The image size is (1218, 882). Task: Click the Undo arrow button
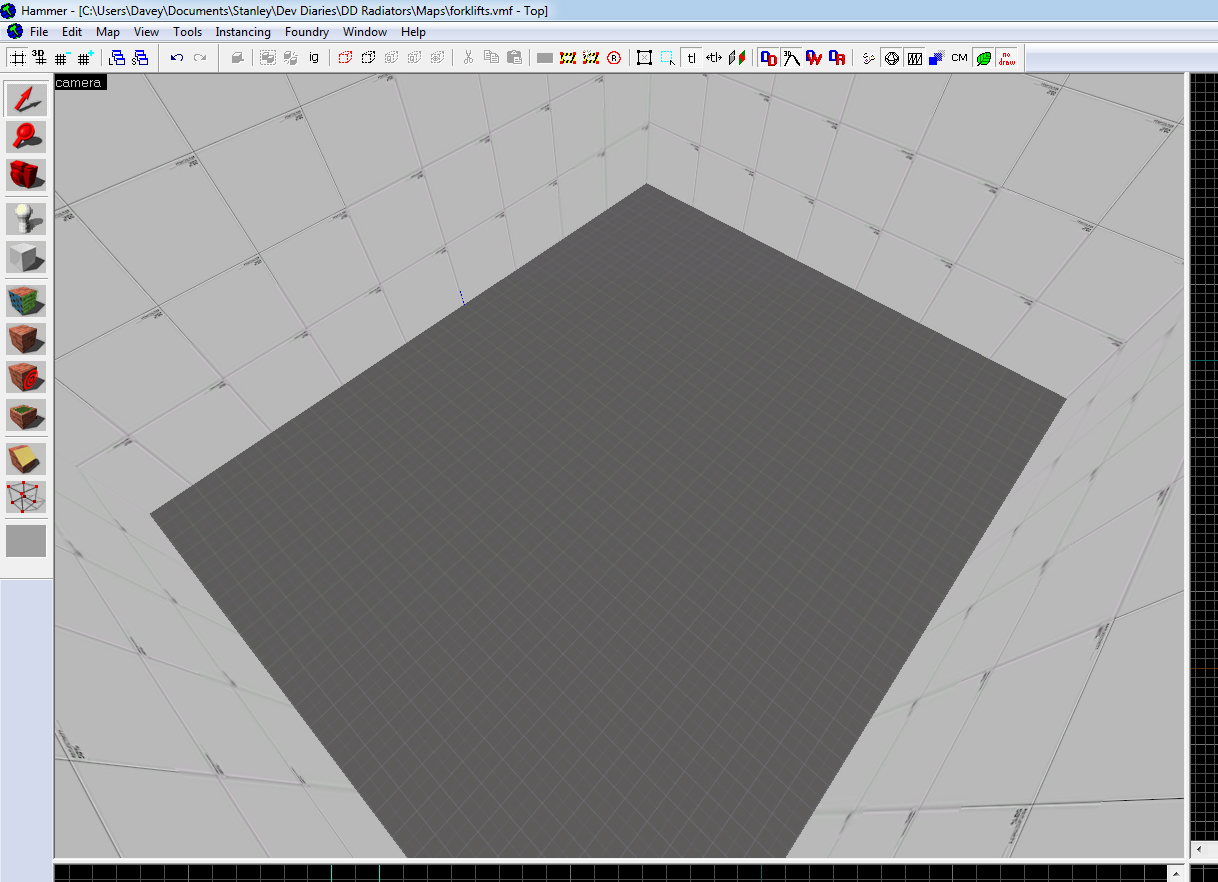coord(177,58)
